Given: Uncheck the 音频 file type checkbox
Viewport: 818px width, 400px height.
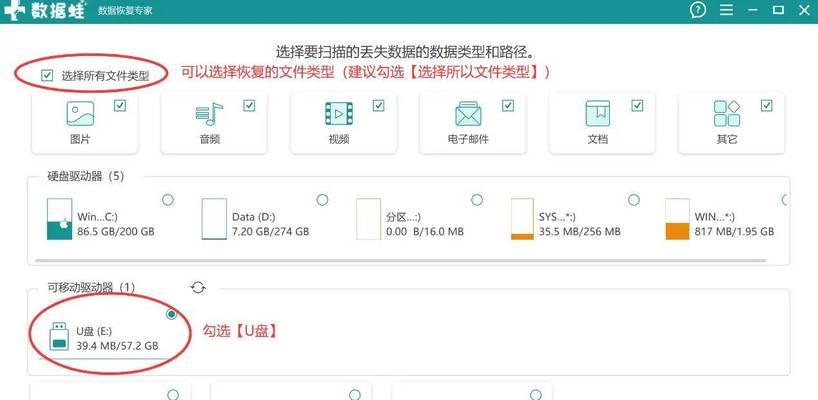Looking at the screenshot, I should [x=249, y=106].
